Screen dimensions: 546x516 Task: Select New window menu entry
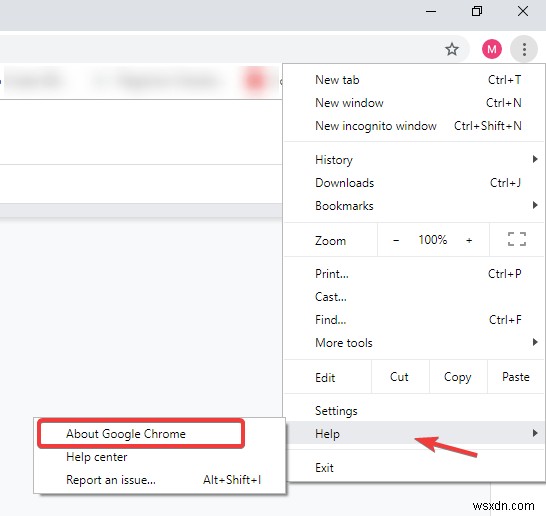tap(414, 103)
